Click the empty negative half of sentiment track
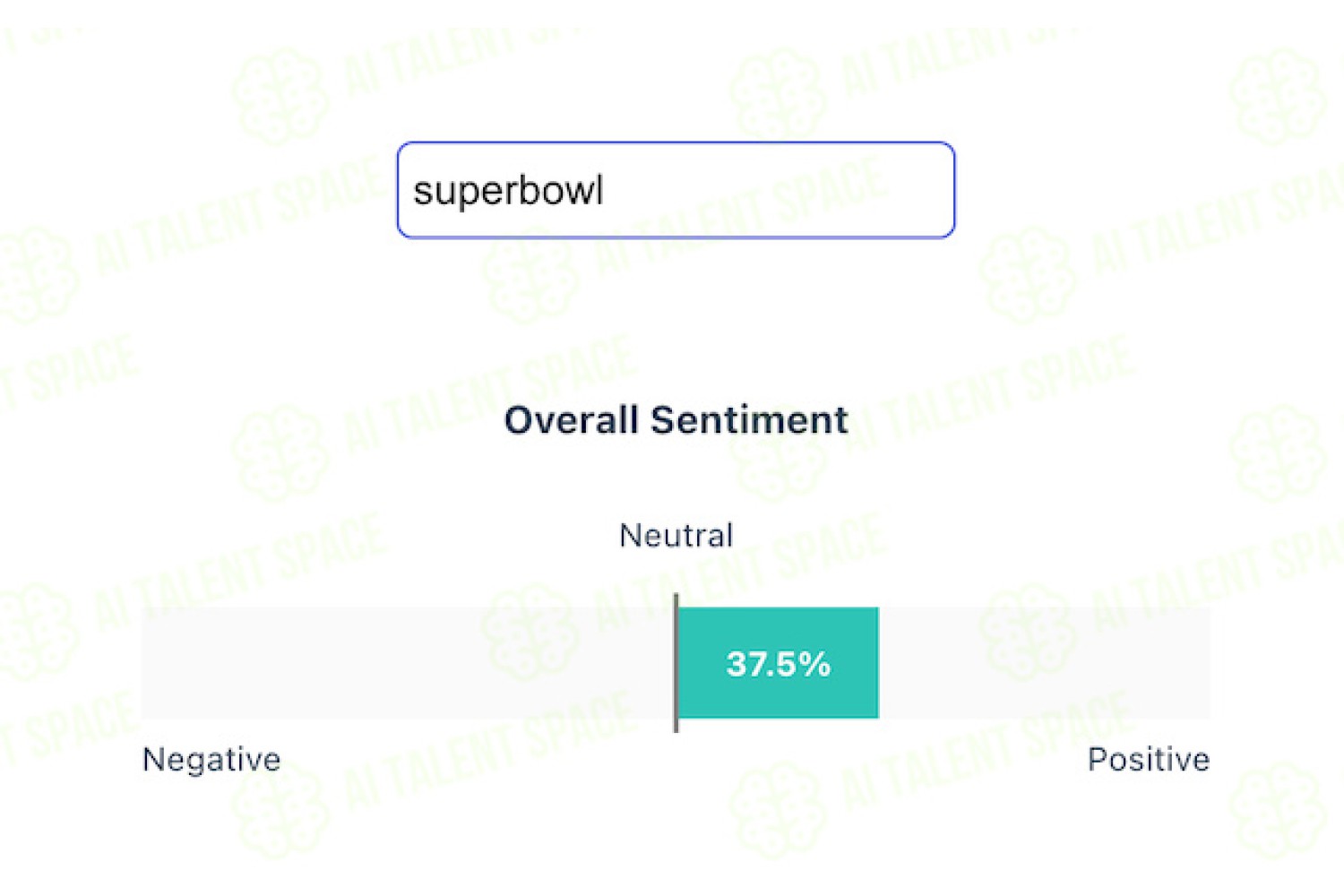 pyautogui.click(x=408, y=663)
